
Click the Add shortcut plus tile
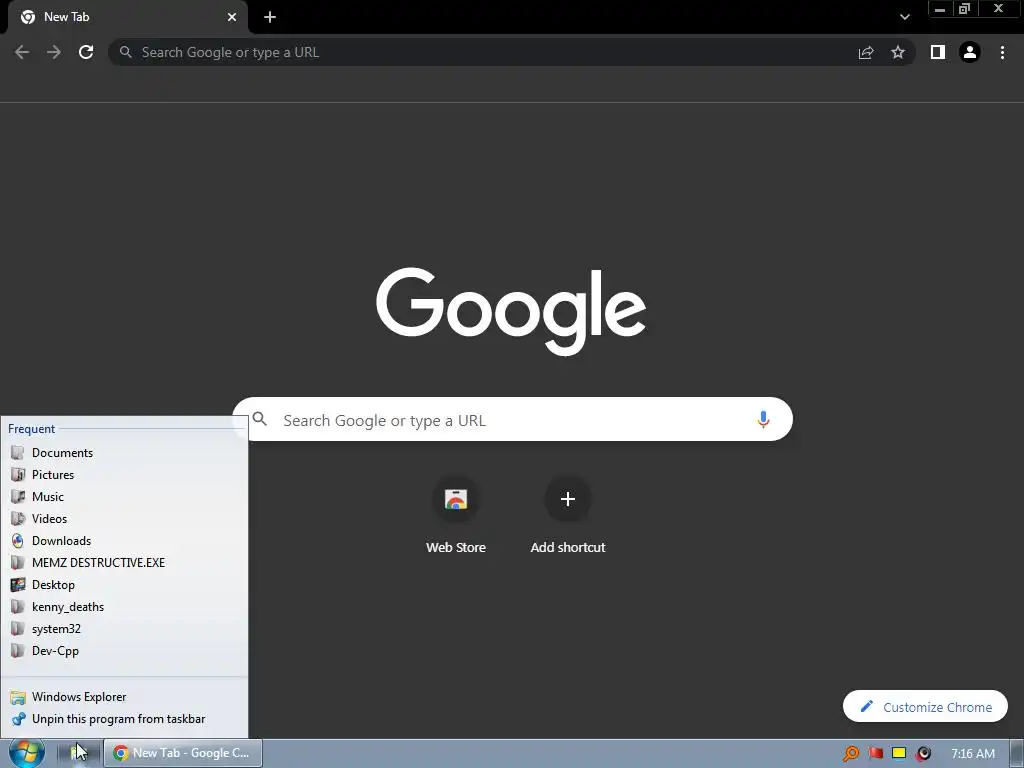568,516
